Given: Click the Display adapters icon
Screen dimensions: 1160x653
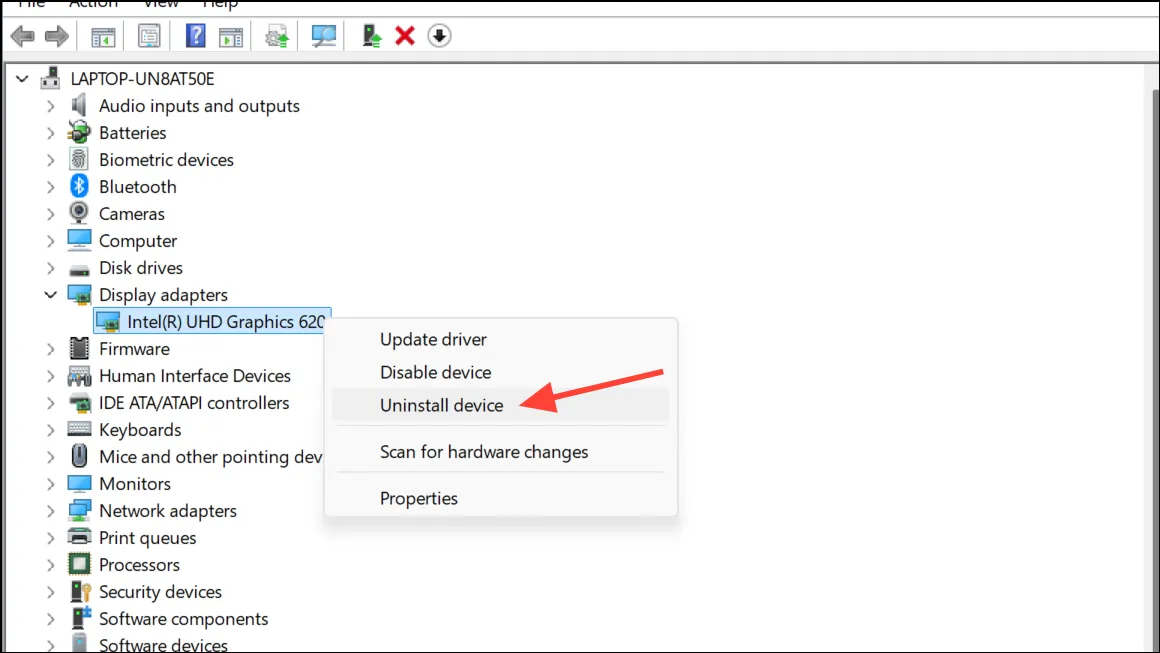Looking at the screenshot, I should tap(79, 294).
